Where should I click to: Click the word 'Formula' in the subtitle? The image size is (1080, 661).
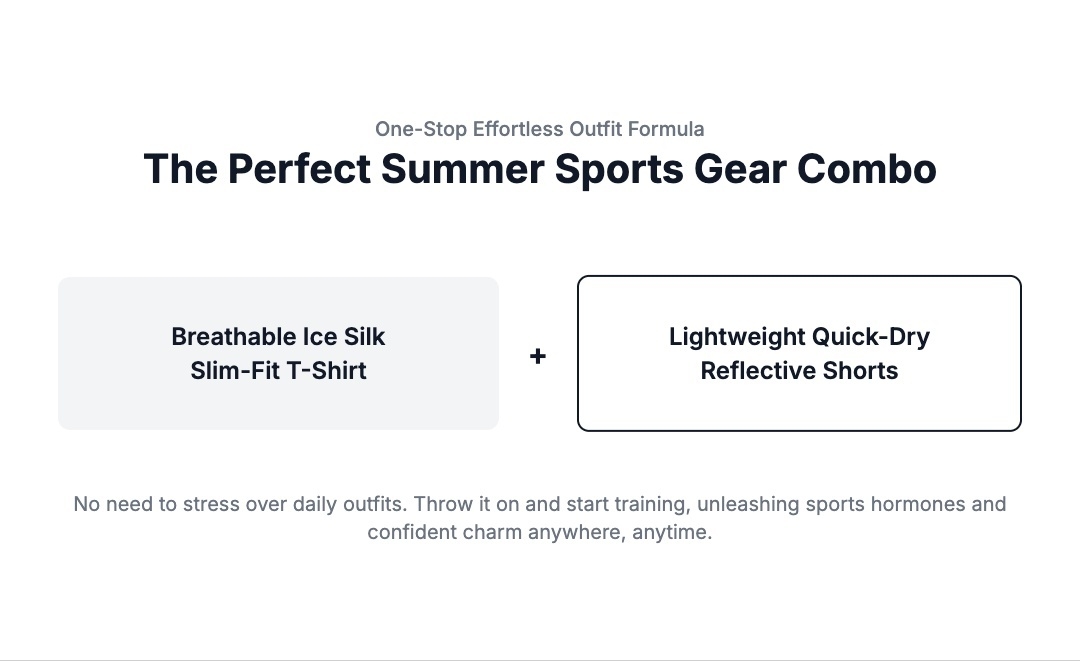tap(669, 129)
